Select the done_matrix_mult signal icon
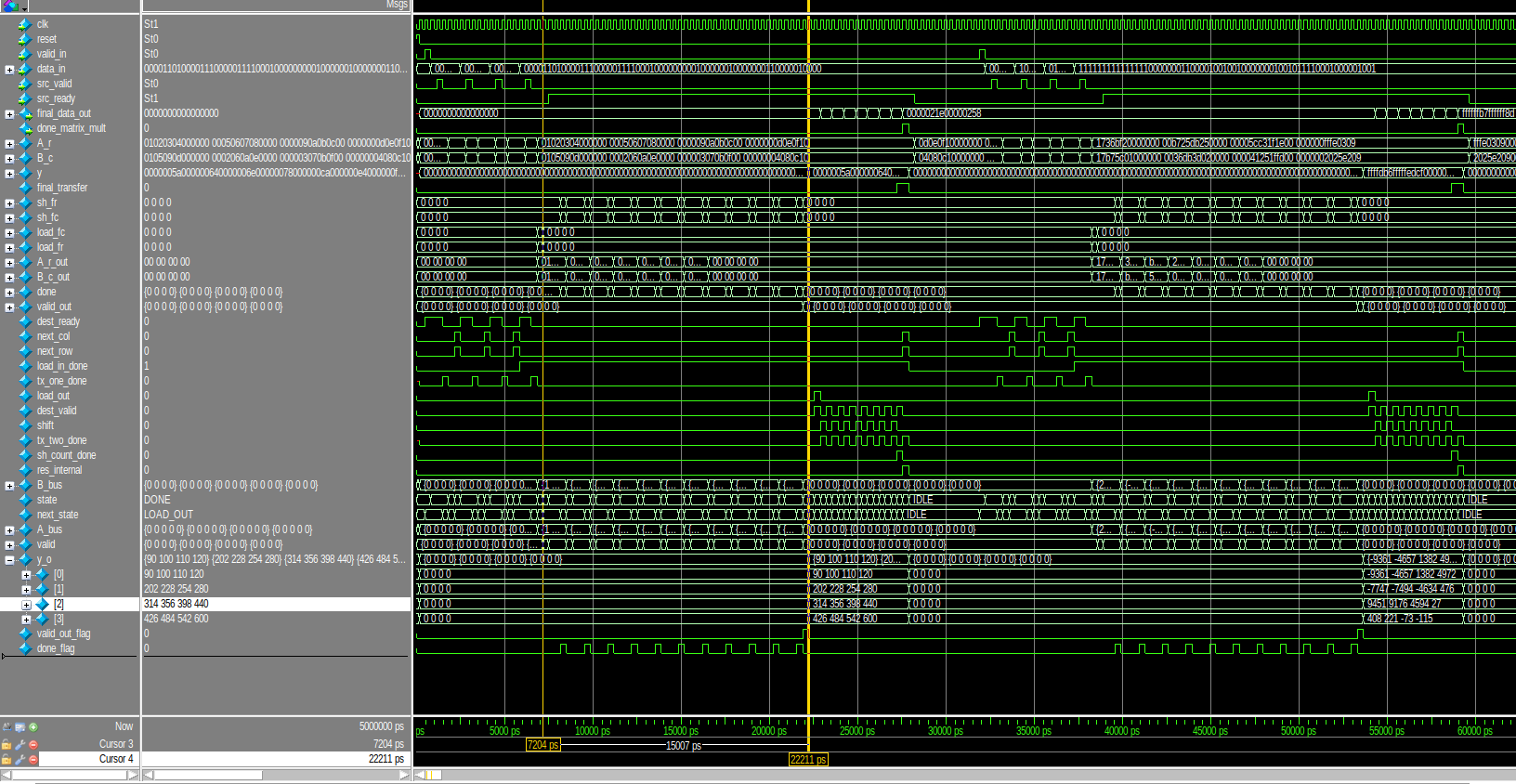The image size is (1516, 784). coord(25,128)
